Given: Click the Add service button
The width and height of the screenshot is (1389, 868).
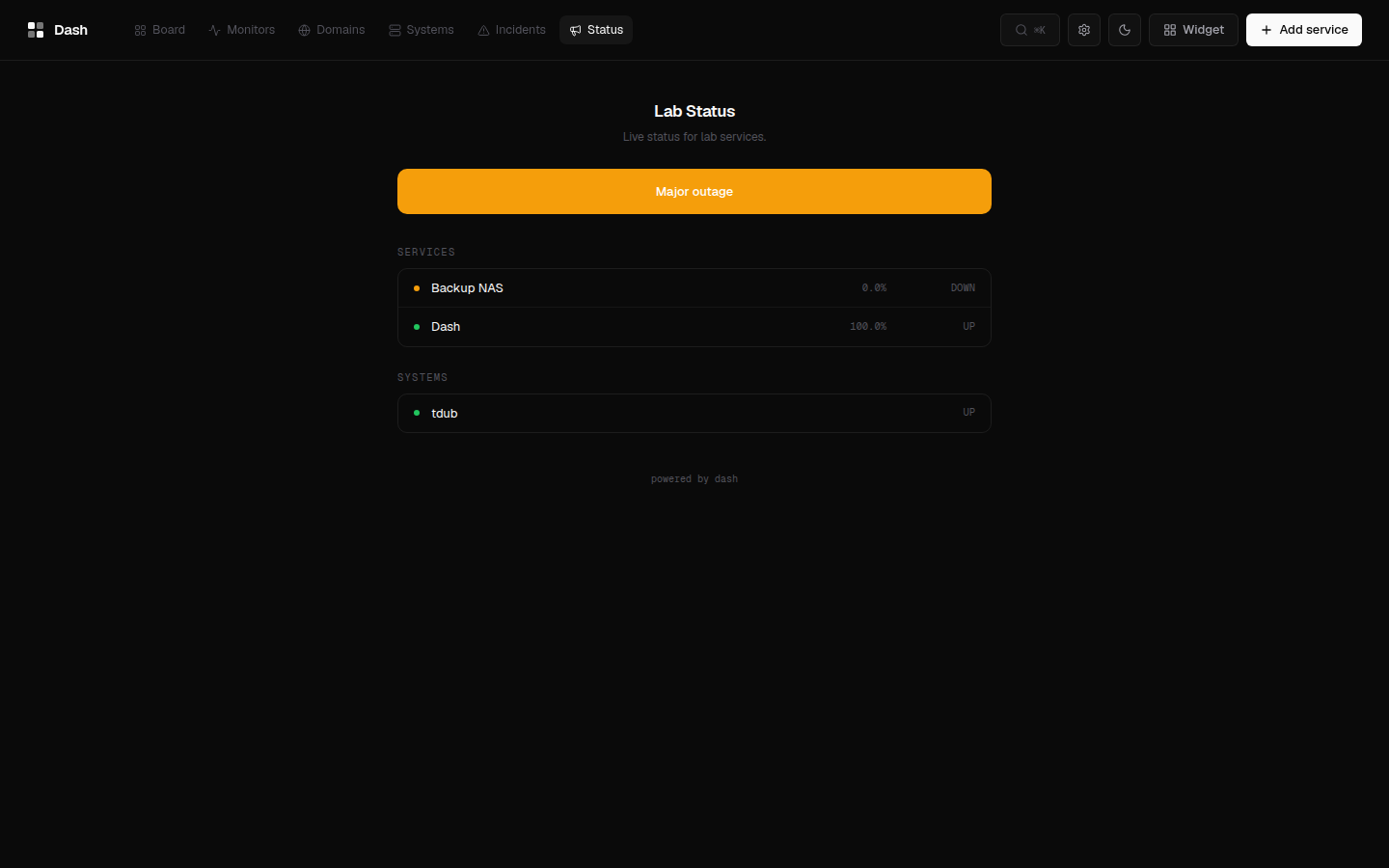Looking at the screenshot, I should [1304, 30].
